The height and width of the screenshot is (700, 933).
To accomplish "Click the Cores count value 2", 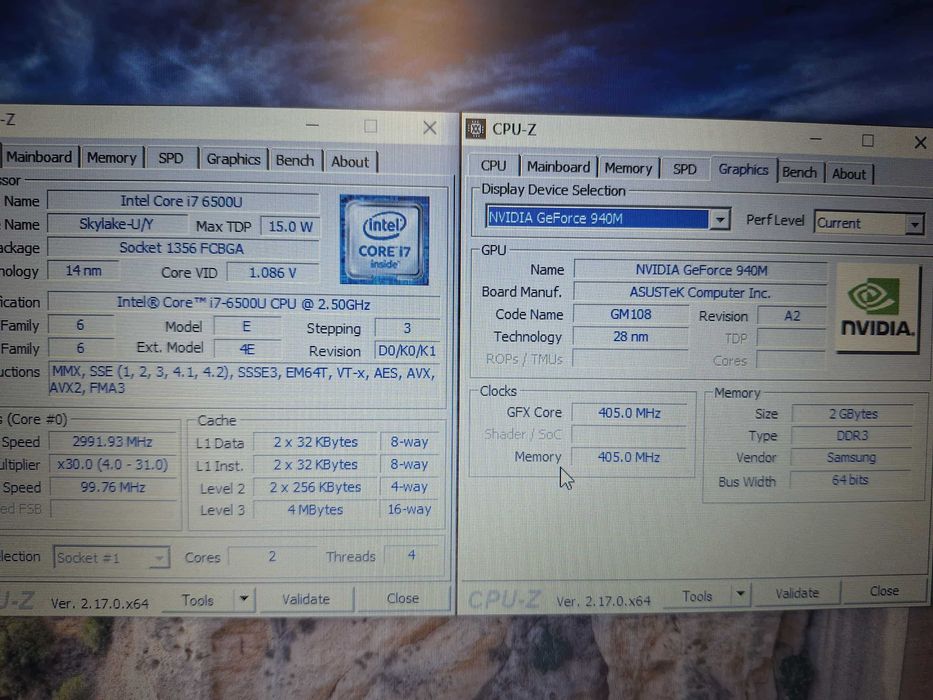I will (x=272, y=556).
